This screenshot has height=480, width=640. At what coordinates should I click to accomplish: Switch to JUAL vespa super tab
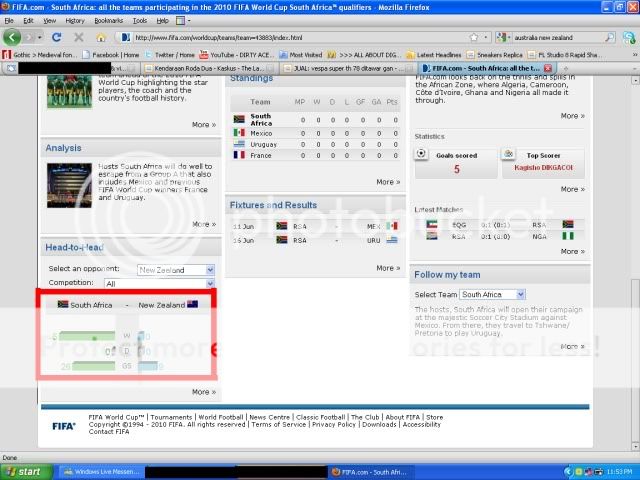tap(348, 68)
